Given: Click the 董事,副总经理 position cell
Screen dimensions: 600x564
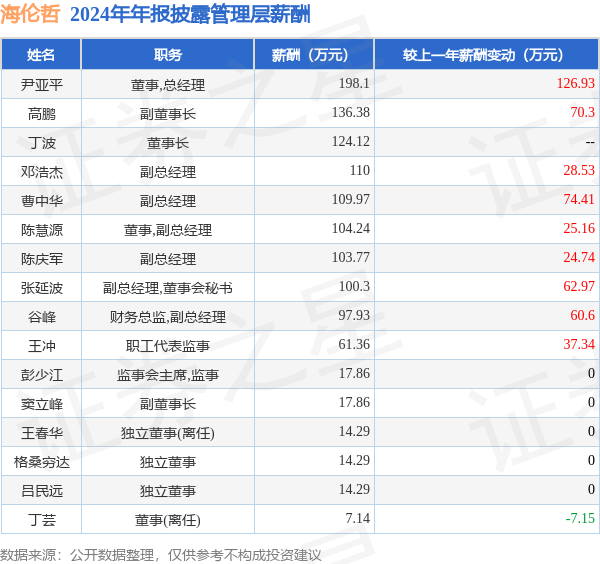Looking at the screenshot, I should (168, 230).
